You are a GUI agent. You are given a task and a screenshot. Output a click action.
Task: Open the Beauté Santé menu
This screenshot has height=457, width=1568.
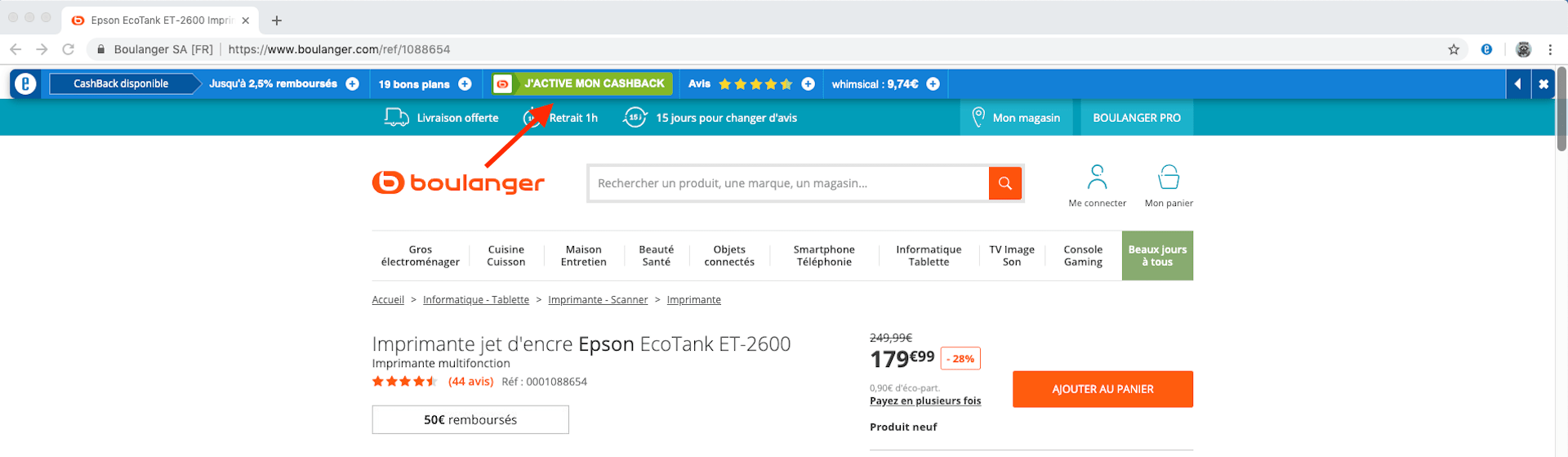coord(657,256)
